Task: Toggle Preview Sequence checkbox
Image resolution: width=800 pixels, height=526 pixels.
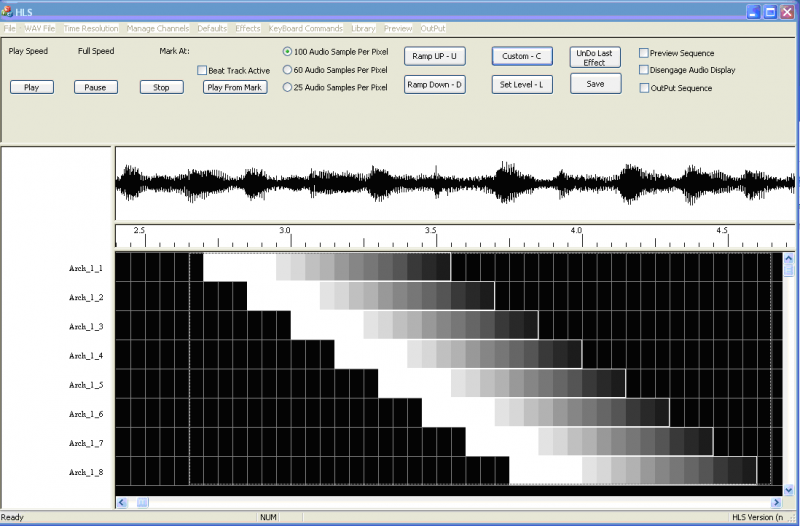Action: point(645,53)
